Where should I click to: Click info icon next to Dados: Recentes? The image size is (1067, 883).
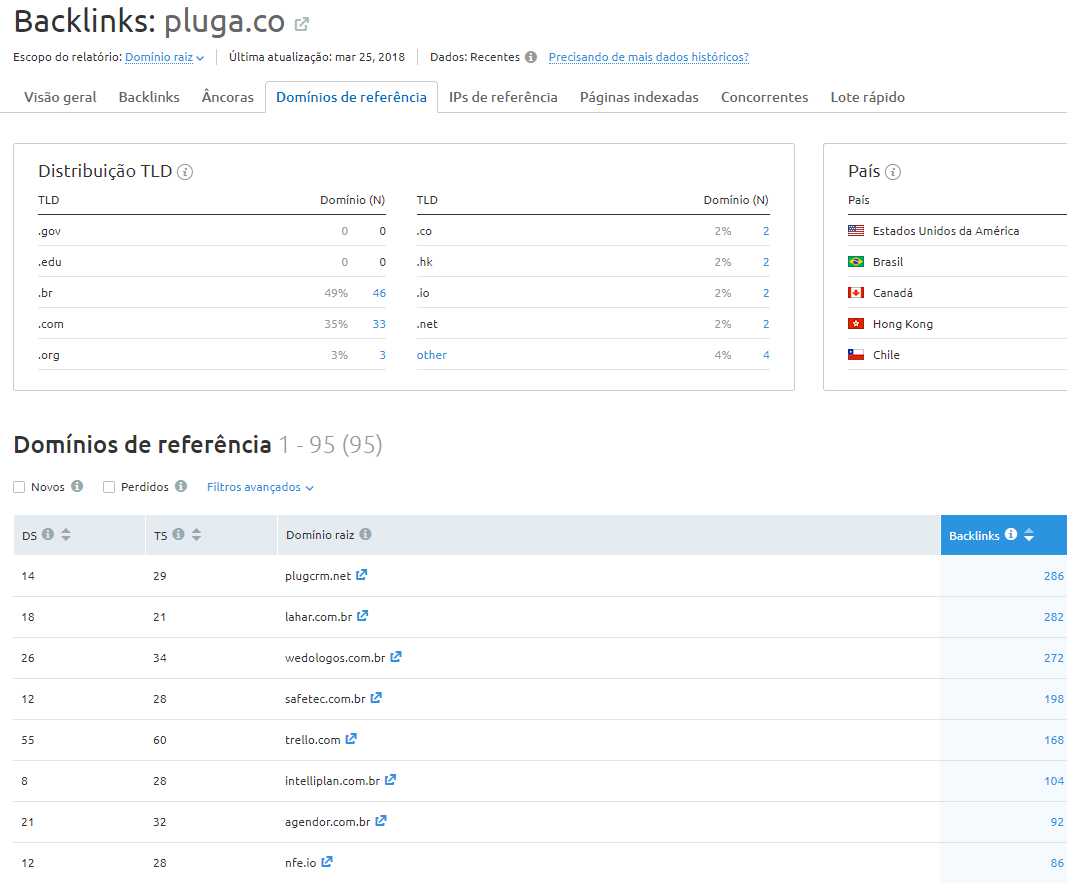coord(531,57)
